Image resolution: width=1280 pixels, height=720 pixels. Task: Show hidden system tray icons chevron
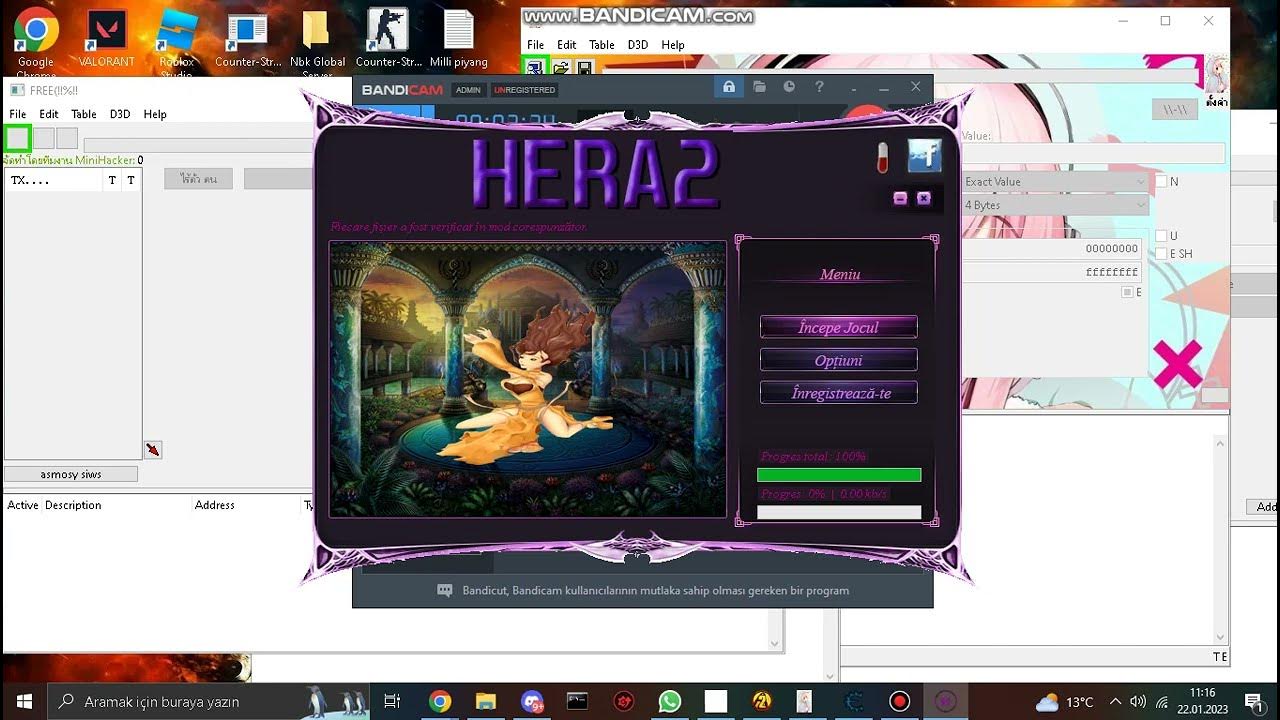[x=1115, y=702]
